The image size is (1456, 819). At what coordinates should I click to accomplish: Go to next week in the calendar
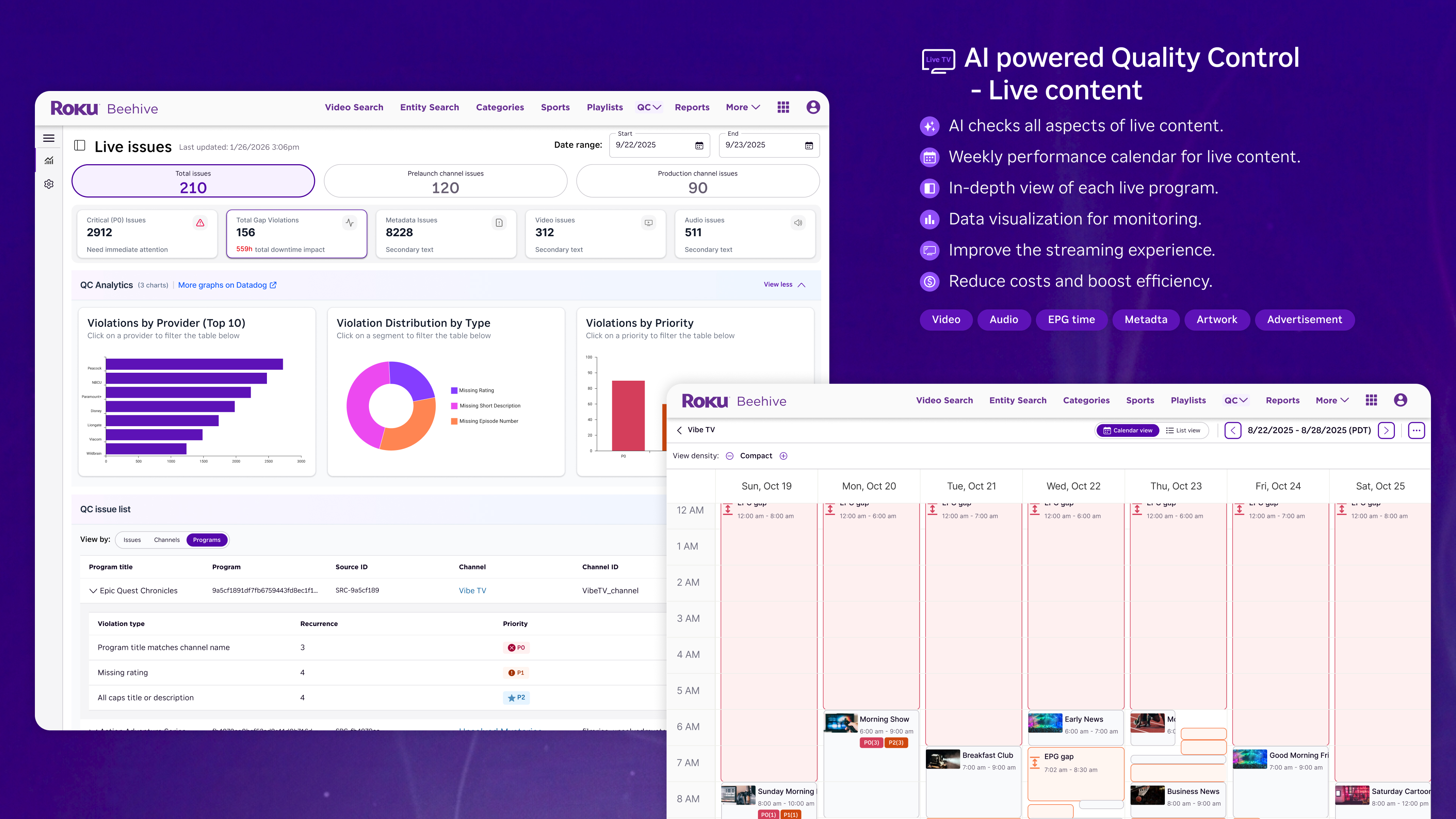pos(1386,431)
